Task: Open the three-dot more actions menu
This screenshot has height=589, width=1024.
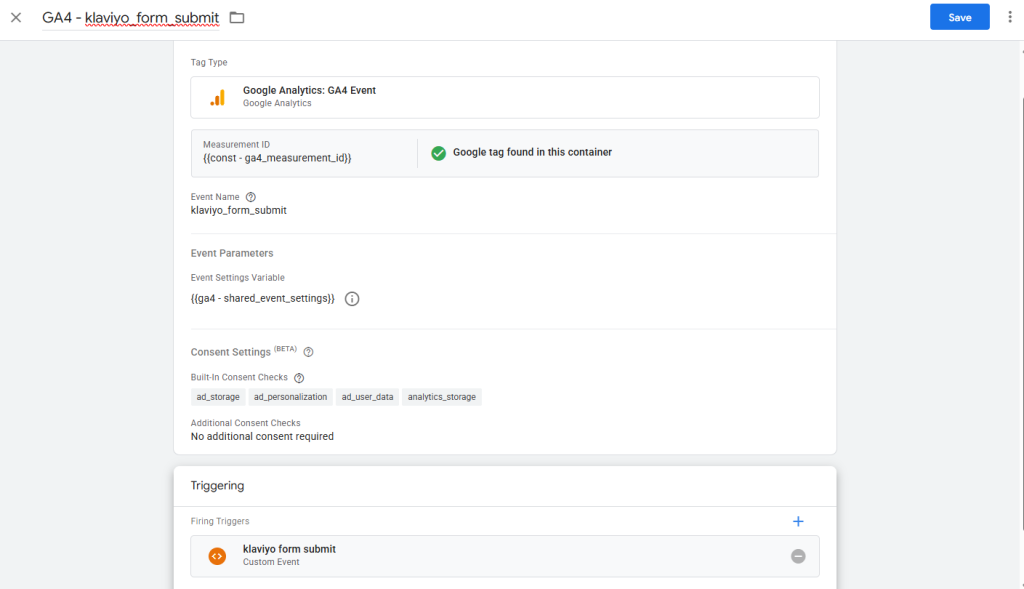Action: coord(1010,18)
